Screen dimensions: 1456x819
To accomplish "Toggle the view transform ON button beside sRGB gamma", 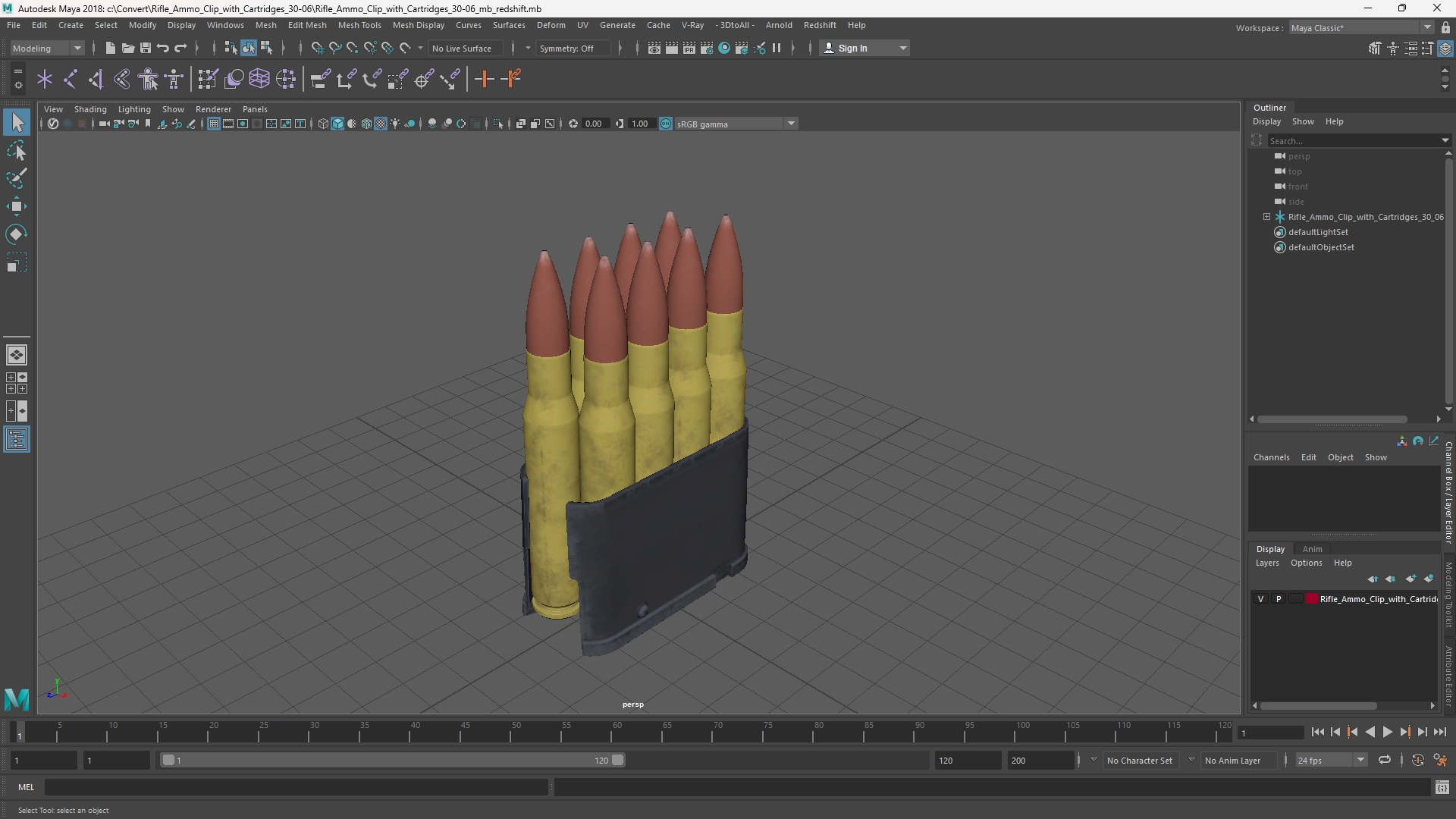I will pos(666,124).
